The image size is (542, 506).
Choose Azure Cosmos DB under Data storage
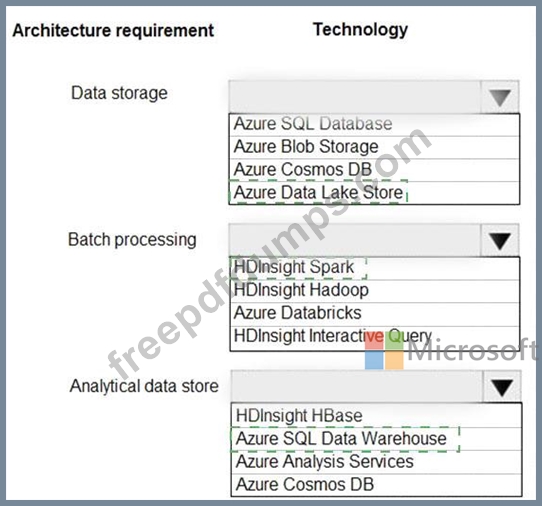374,170
